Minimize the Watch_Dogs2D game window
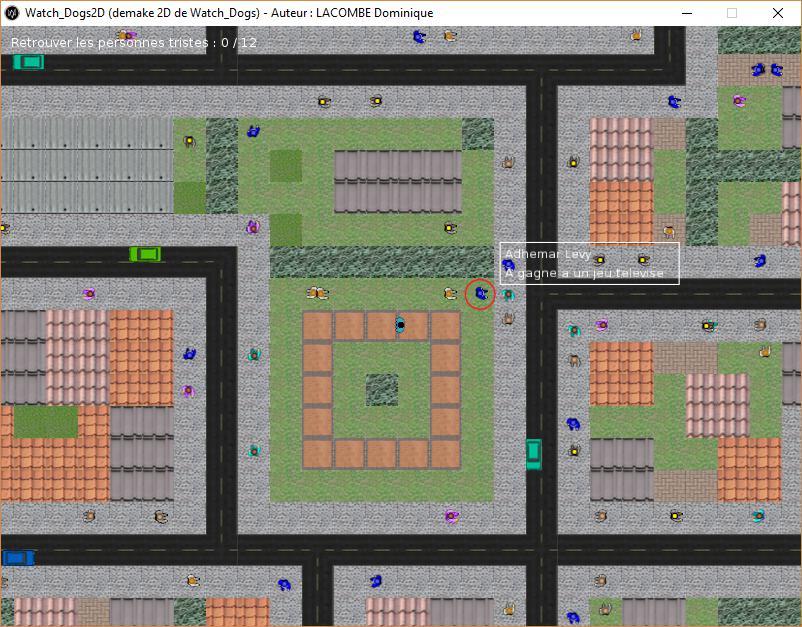The width and height of the screenshot is (802, 627). click(x=687, y=13)
